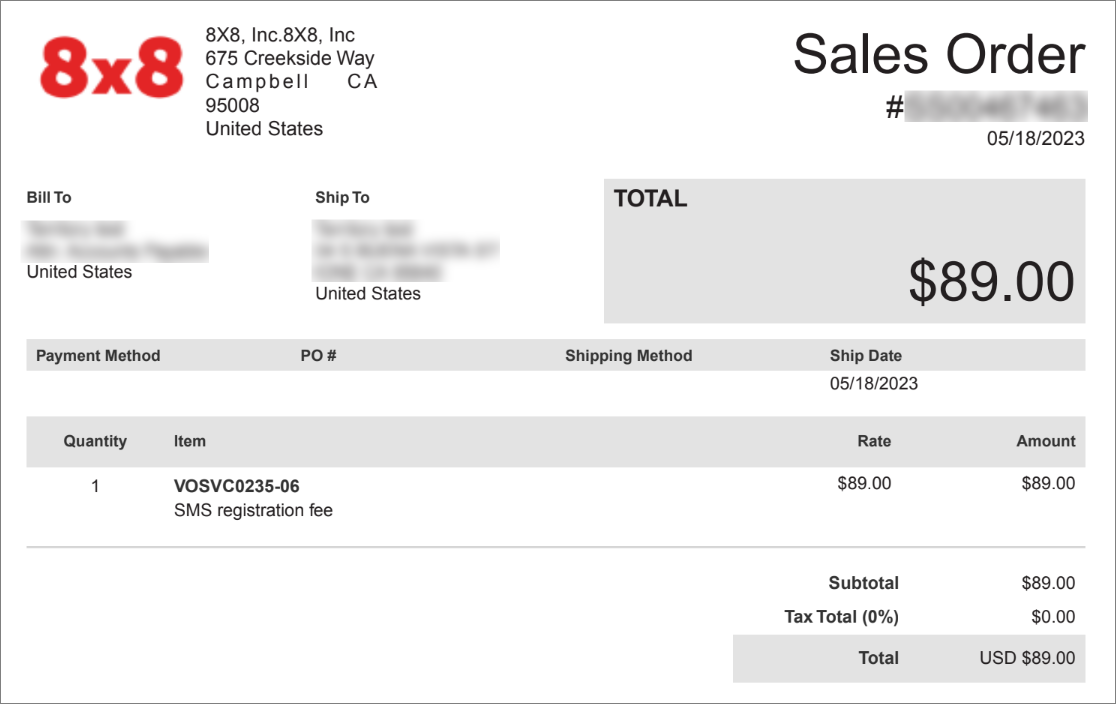Select the ship date value 05/18/2023
The width and height of the screenshot is (1116, 704).
(x=874, y=384)
